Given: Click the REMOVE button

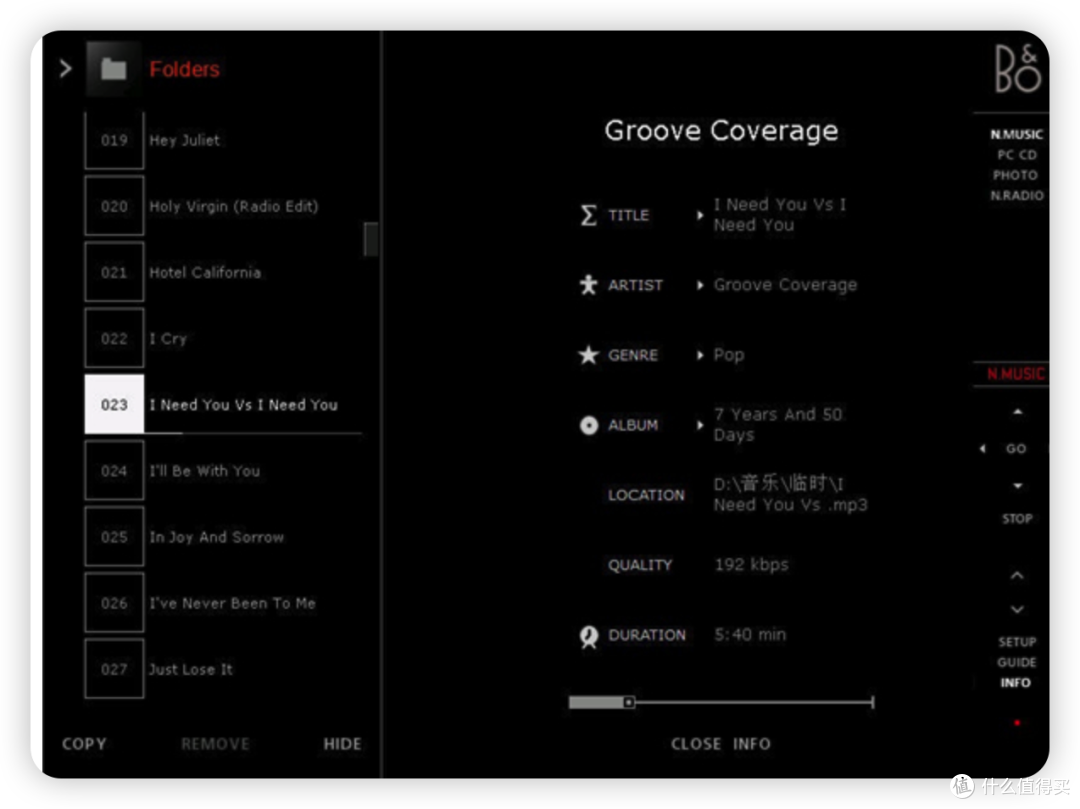Looking at the screenshot, I should point(216,744).
